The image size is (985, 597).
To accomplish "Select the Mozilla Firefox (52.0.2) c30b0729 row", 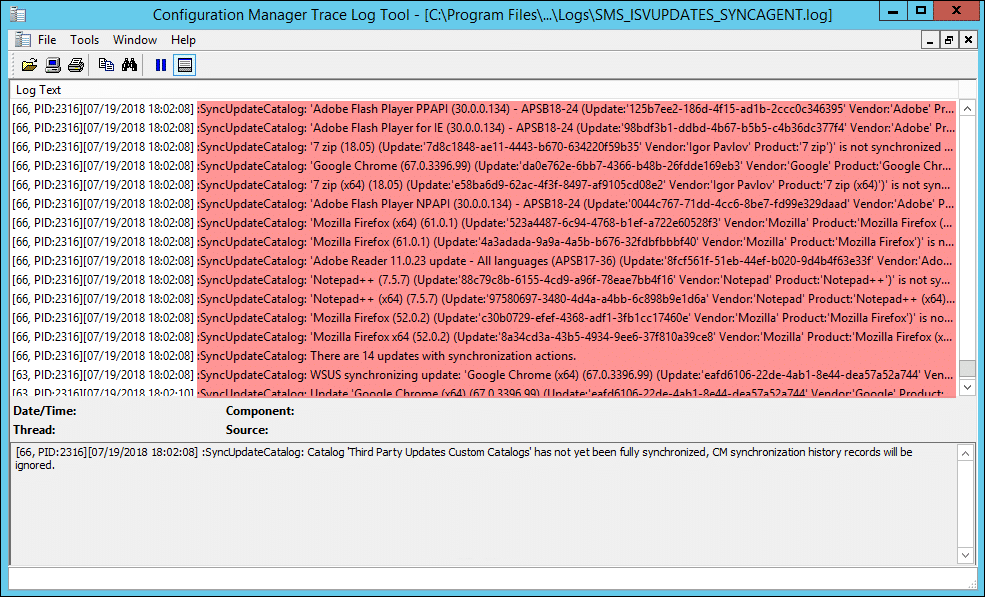I will (483, 317).
